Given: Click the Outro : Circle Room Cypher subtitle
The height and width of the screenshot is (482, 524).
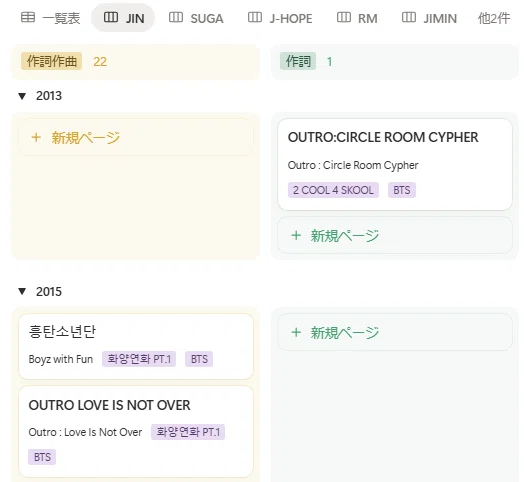Looking at the screenshot, I should tap(353, 165).
